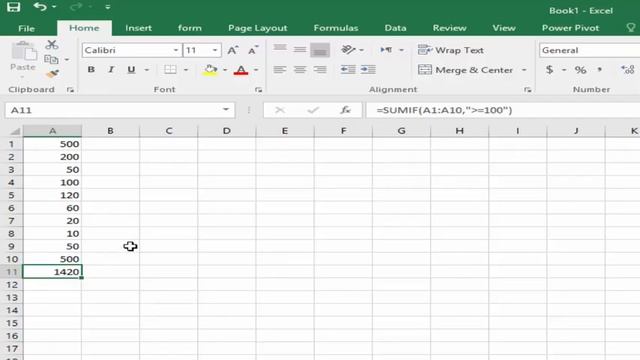Click Merge & Center

(466, 70)
